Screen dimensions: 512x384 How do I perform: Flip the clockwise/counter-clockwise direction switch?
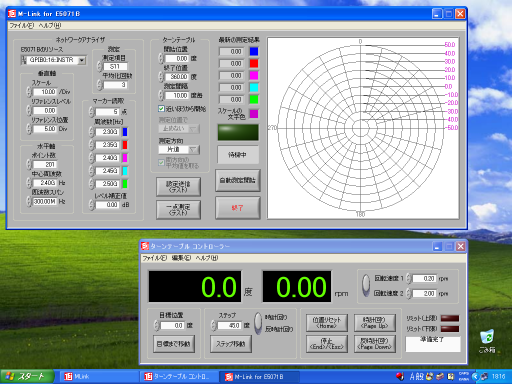258,323
